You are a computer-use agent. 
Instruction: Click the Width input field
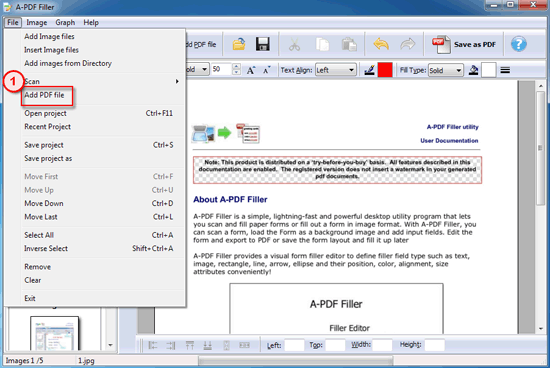[x=382, y=345]
